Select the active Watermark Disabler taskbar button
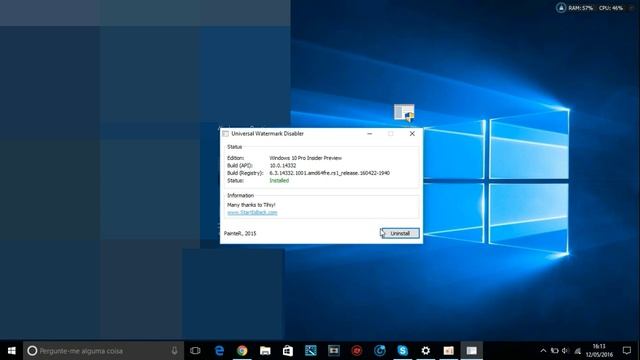The height and width of the screenshot is (360, 640). 471,351
